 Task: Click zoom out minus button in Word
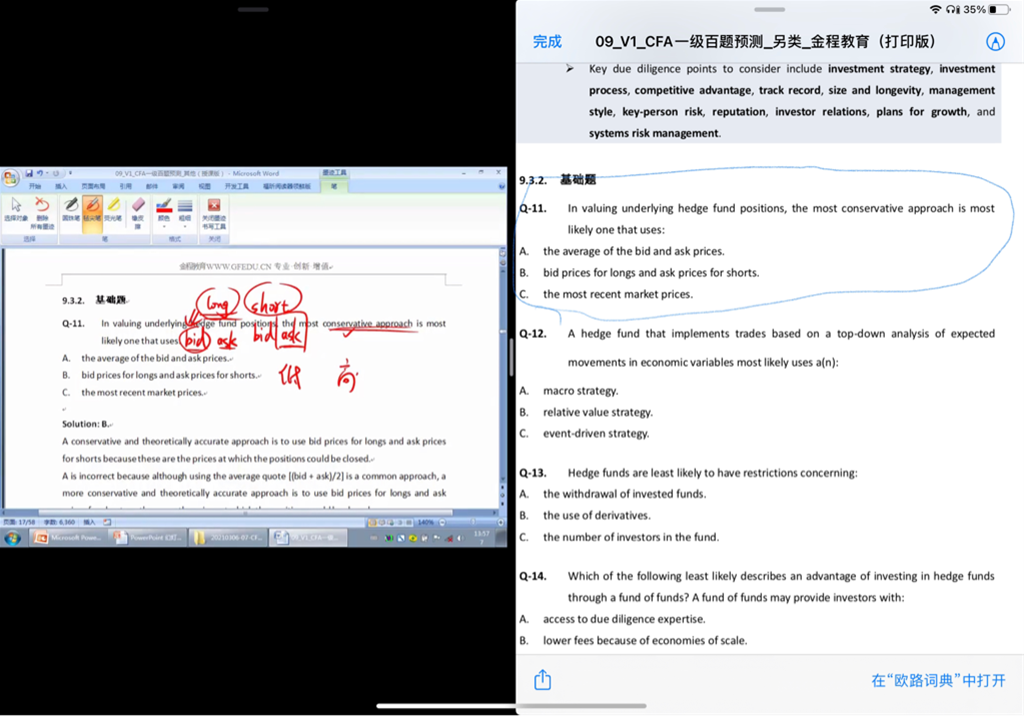(x=442, y=523)
